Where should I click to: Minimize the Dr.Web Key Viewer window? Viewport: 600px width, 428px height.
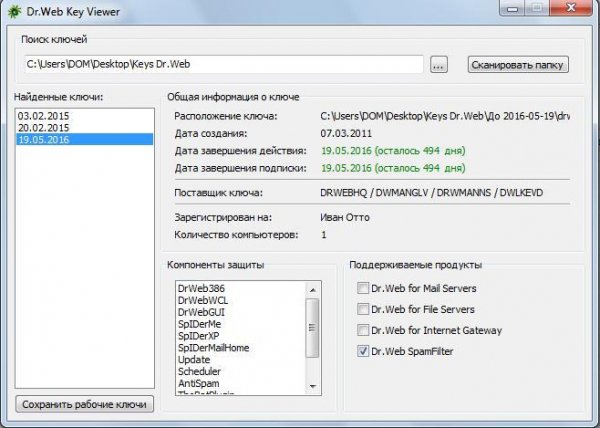(512, 8)
